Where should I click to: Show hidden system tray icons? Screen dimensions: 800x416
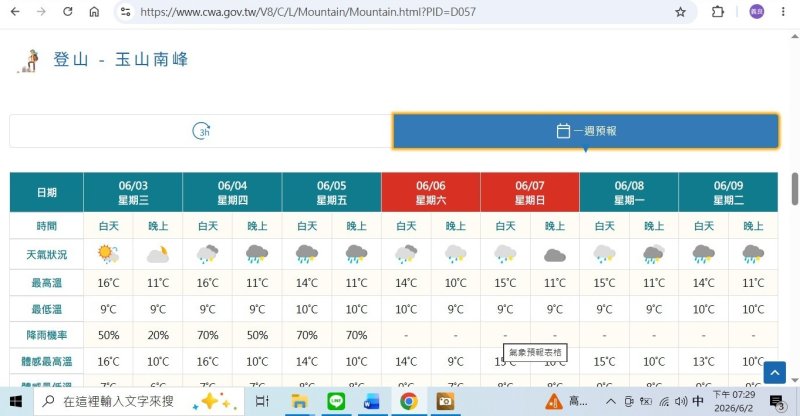coord(611,402)
